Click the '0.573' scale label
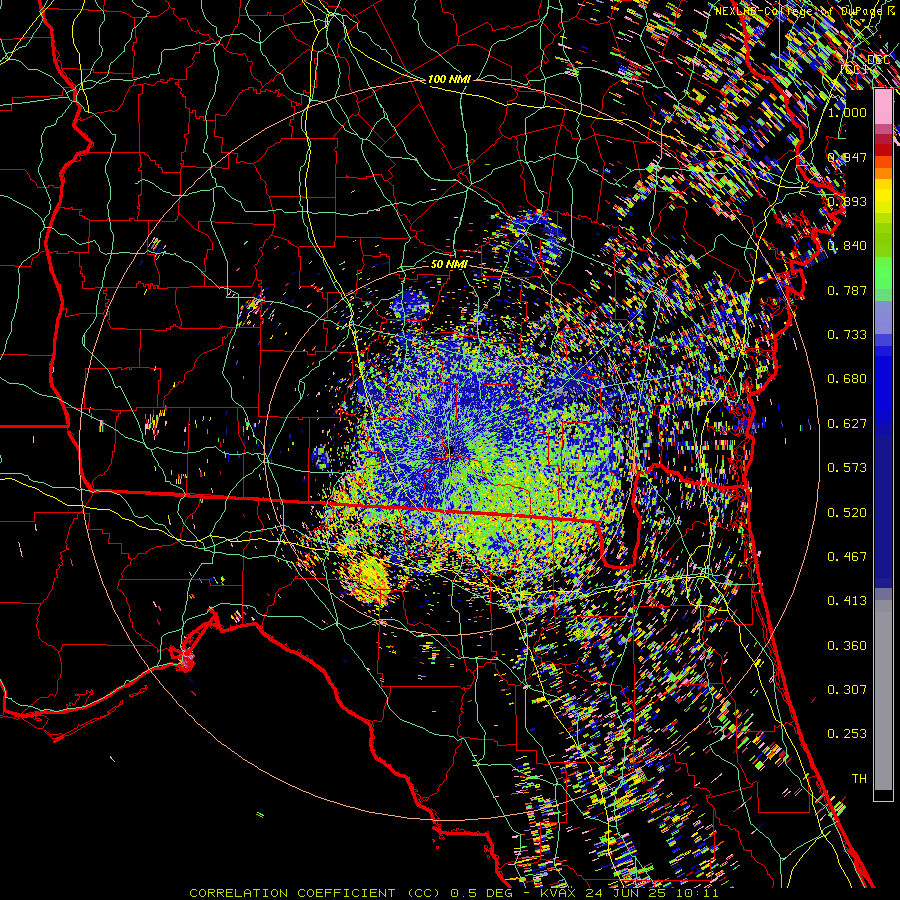The image size is (900, 900). coord(847,468)
